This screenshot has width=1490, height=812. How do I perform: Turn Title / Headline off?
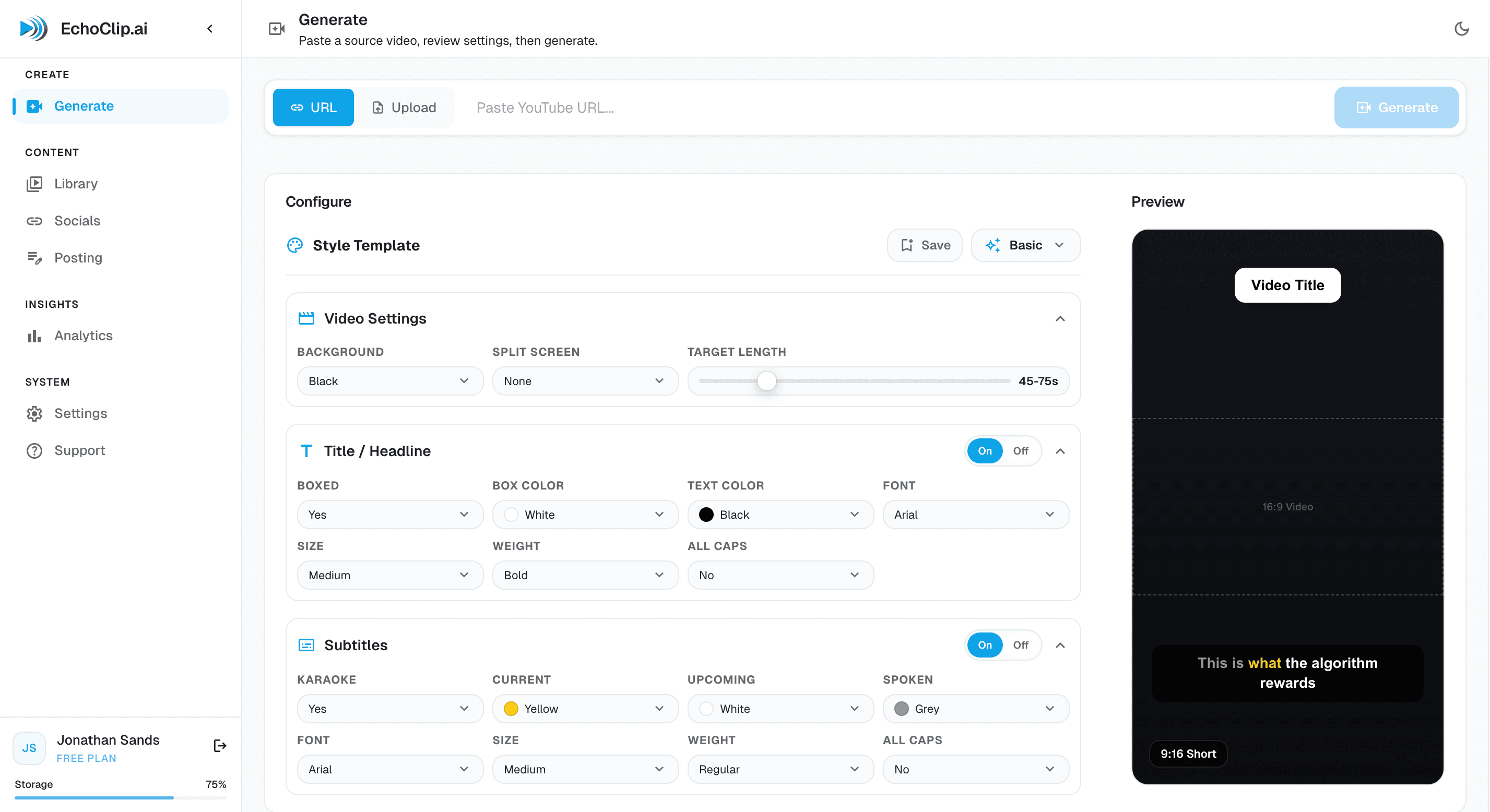tap(1020, 450)
